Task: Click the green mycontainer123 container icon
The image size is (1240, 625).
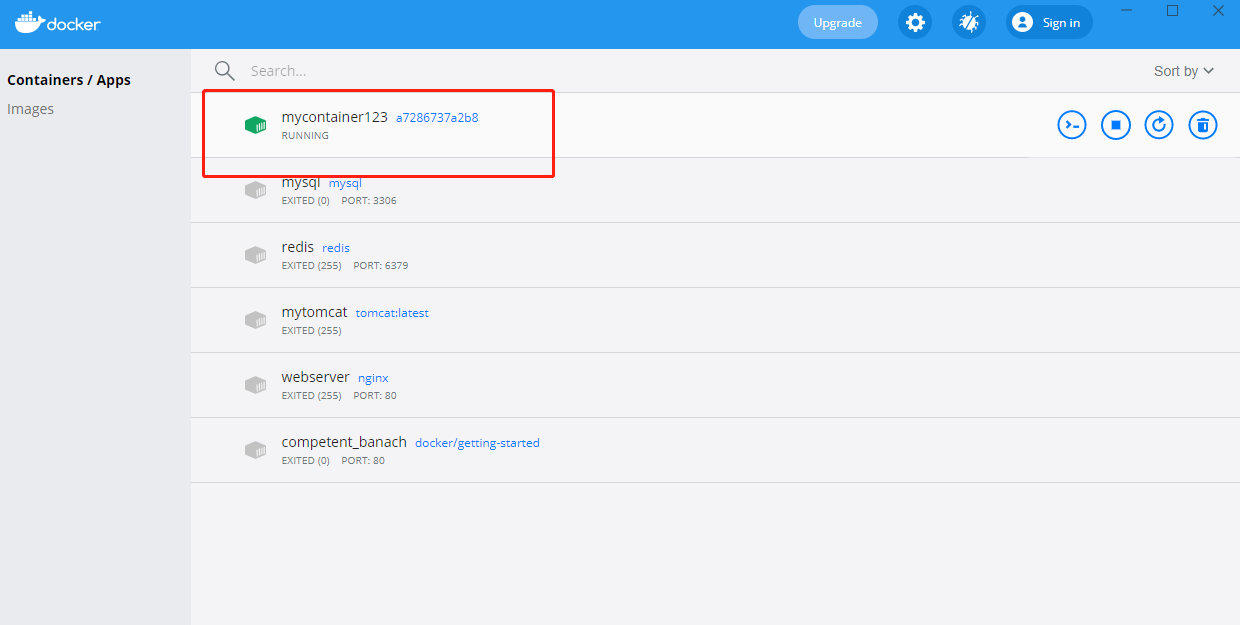Action: point(256,125)
